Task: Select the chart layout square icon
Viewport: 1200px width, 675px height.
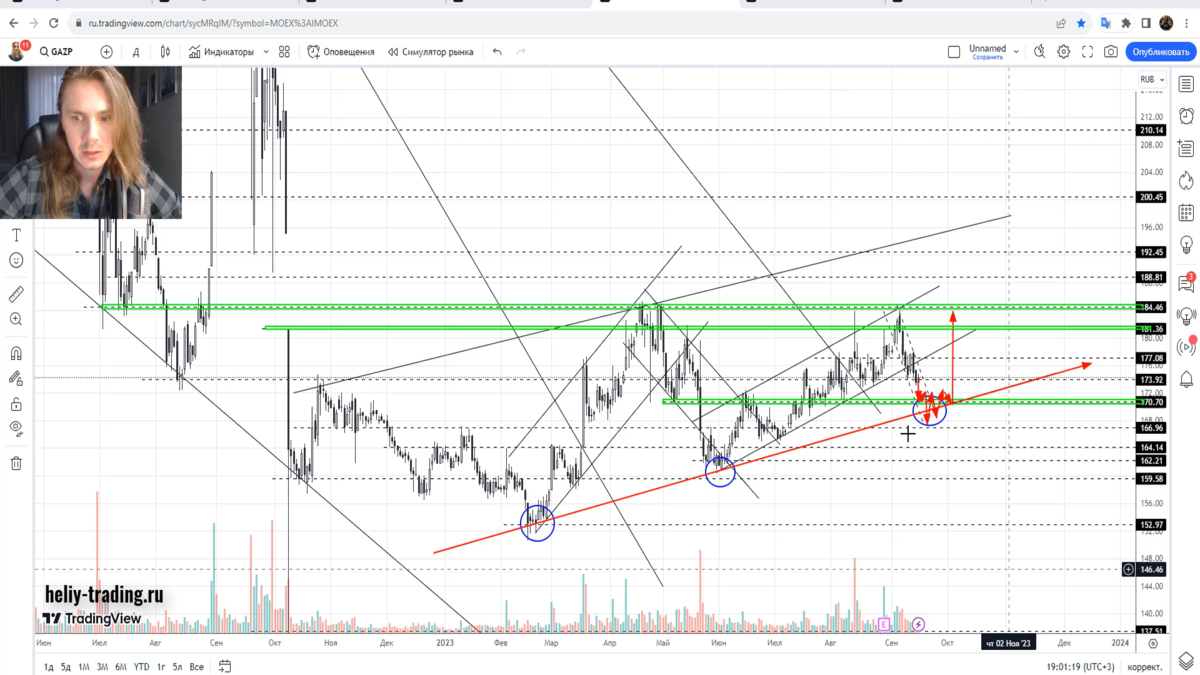Action: [954, 52]
